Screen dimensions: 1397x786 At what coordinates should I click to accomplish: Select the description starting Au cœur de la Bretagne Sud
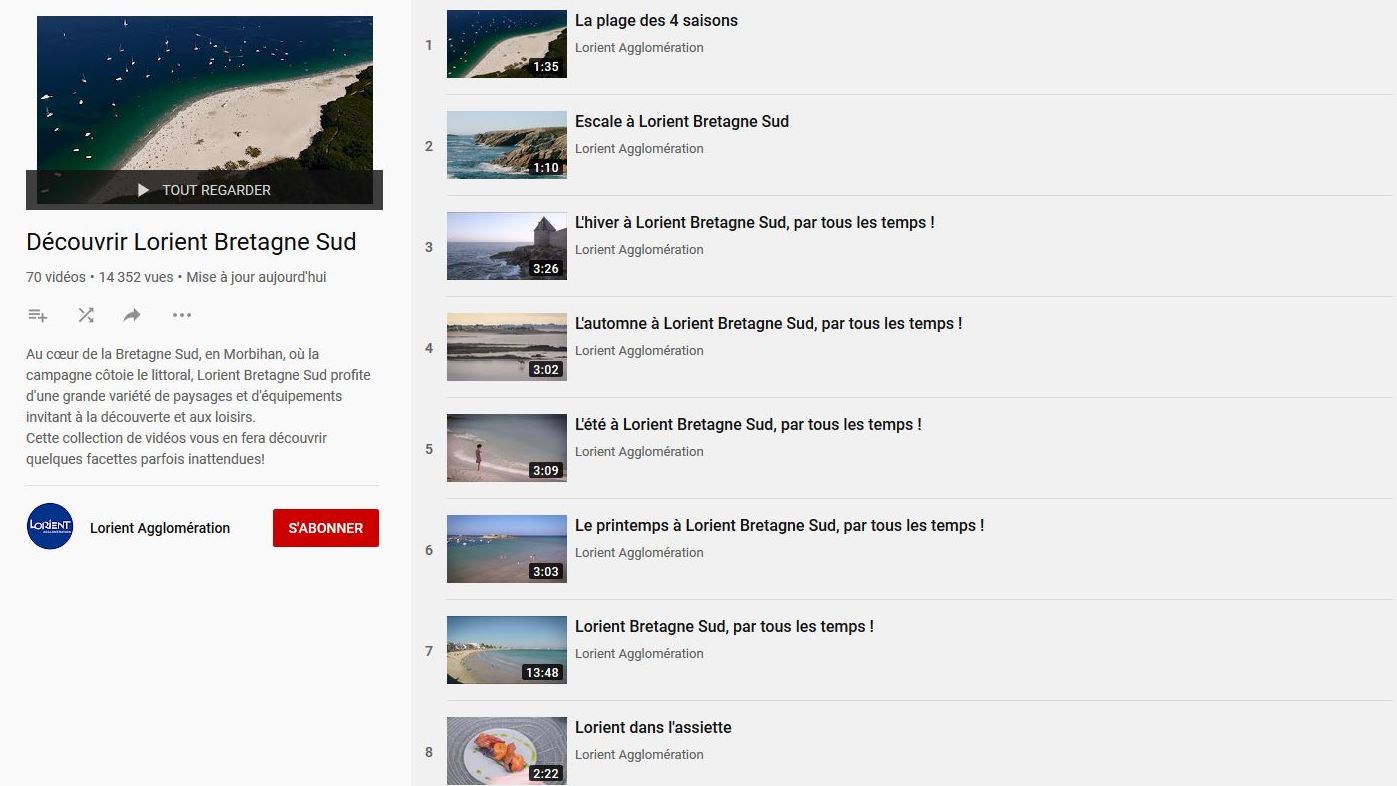point(198,385)
